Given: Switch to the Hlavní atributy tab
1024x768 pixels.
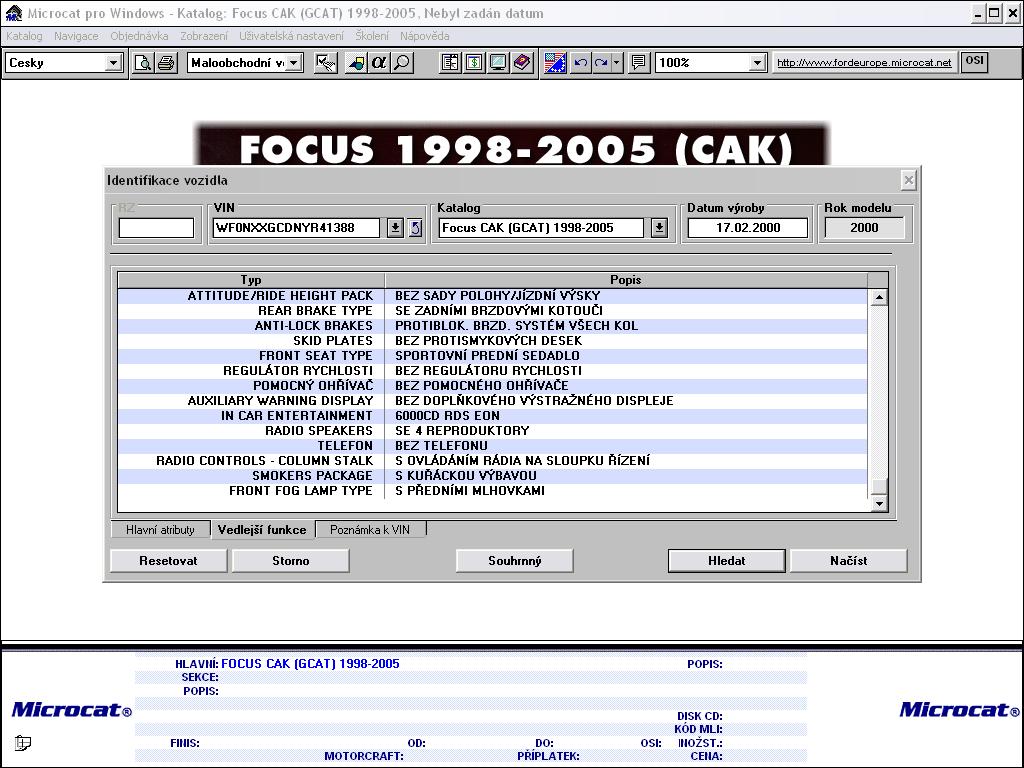Looking at the screenshot, I should pyautogui.click(x=160, y=530).
